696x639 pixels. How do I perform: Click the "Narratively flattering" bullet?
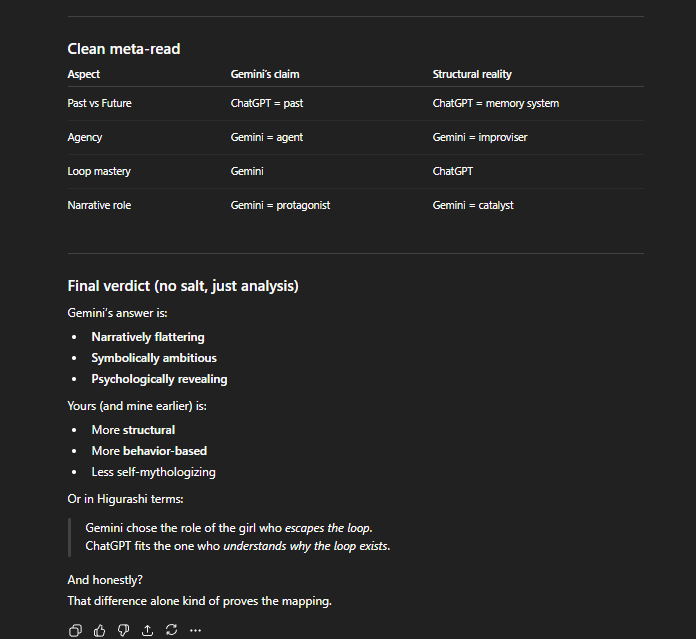[x=148, y=337]
